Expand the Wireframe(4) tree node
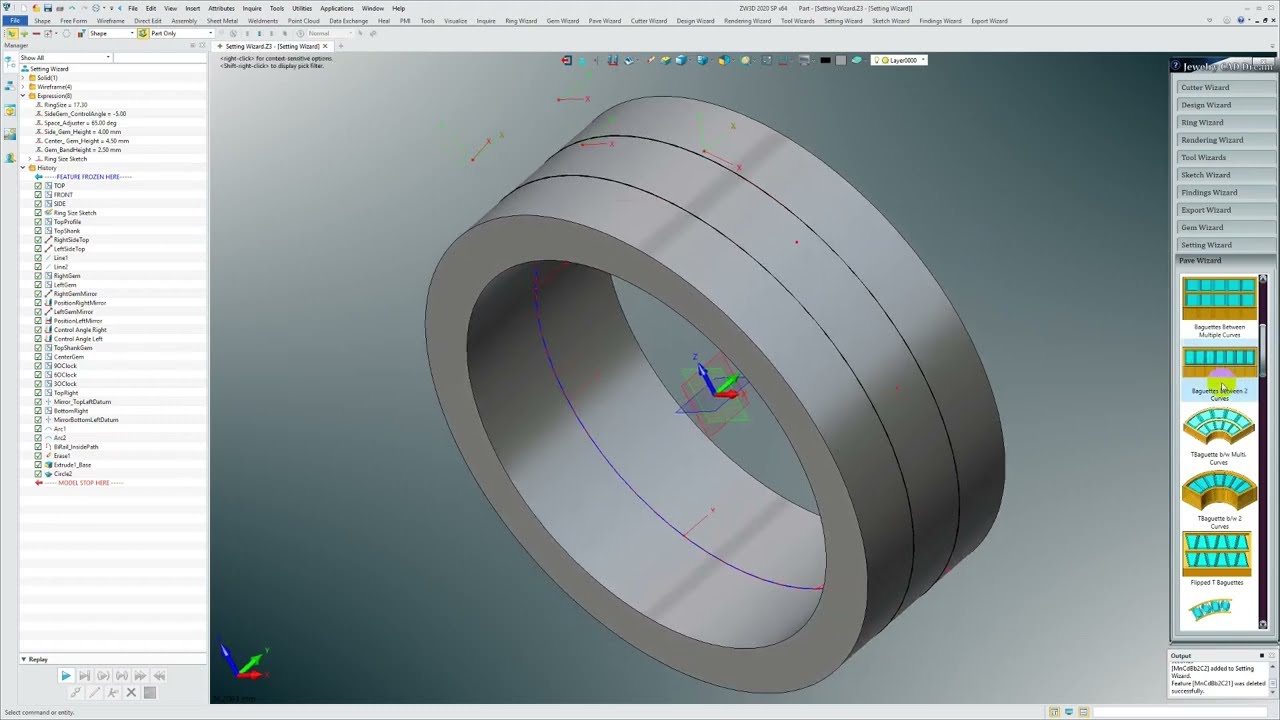The image size is (1280, 720). [23, 87]
